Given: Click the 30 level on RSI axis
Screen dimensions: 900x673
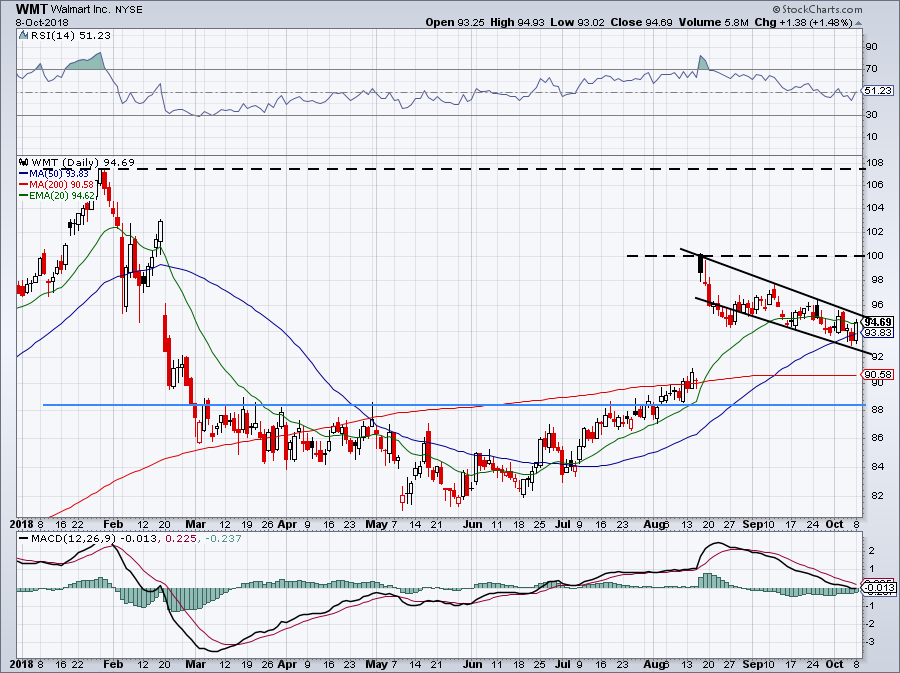Looking at the screenshot, I should click(x=872, y=115).
